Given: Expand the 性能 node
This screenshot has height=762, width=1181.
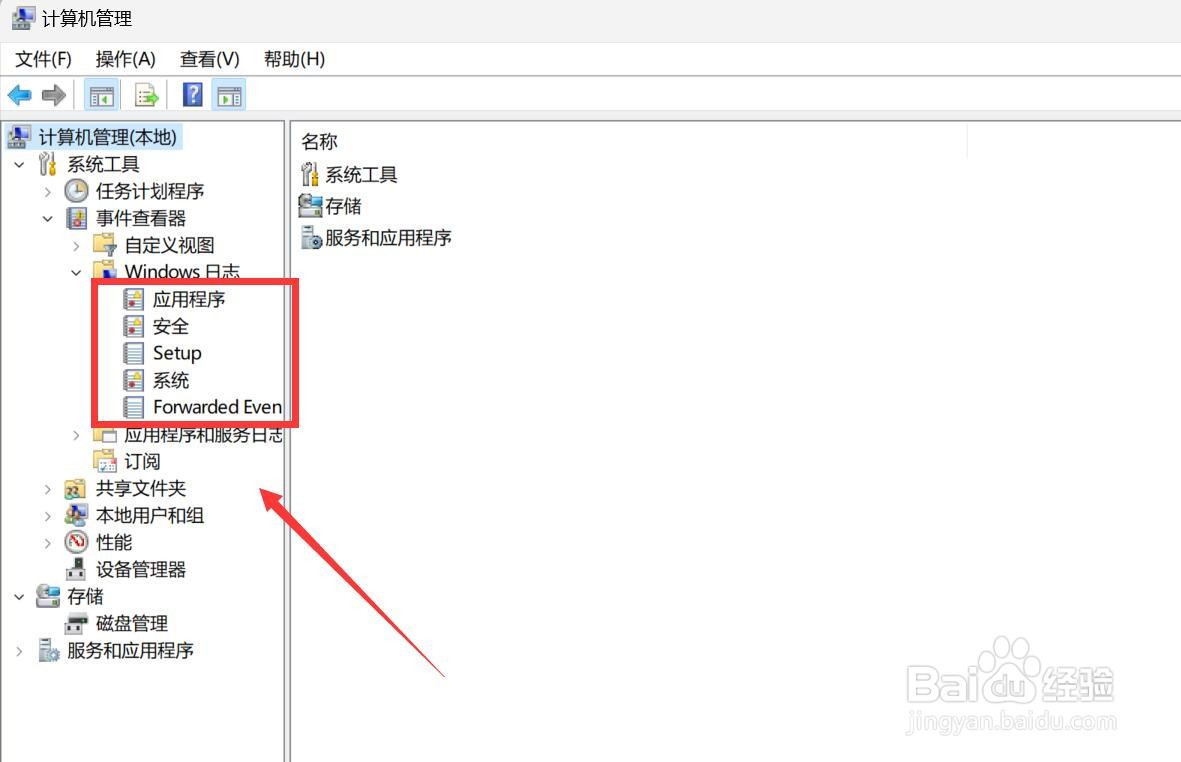Looking at the screenshot, I should (x=47, y=543).
